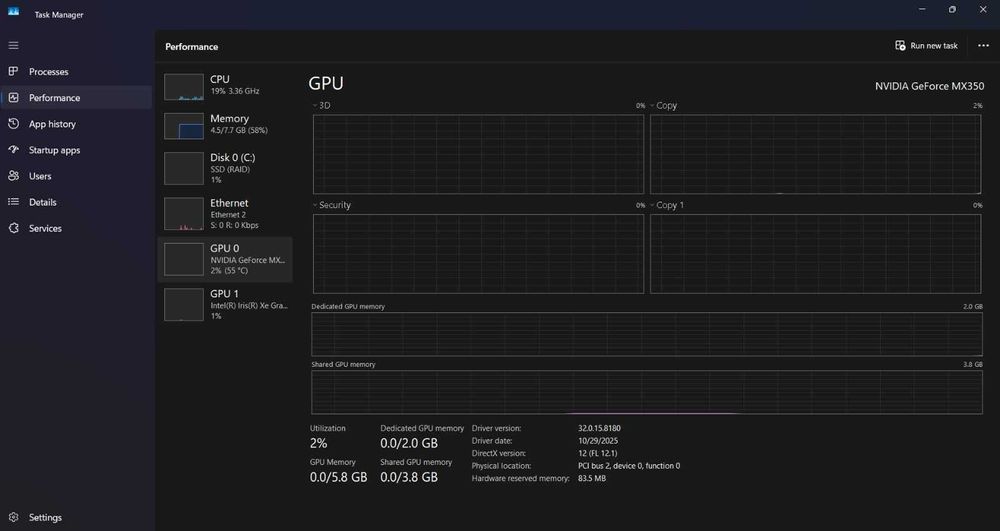This screenshot has height=531, width=1000.
Task: Click inside the Security utilization graph
Action: click(x=478, y=254)
